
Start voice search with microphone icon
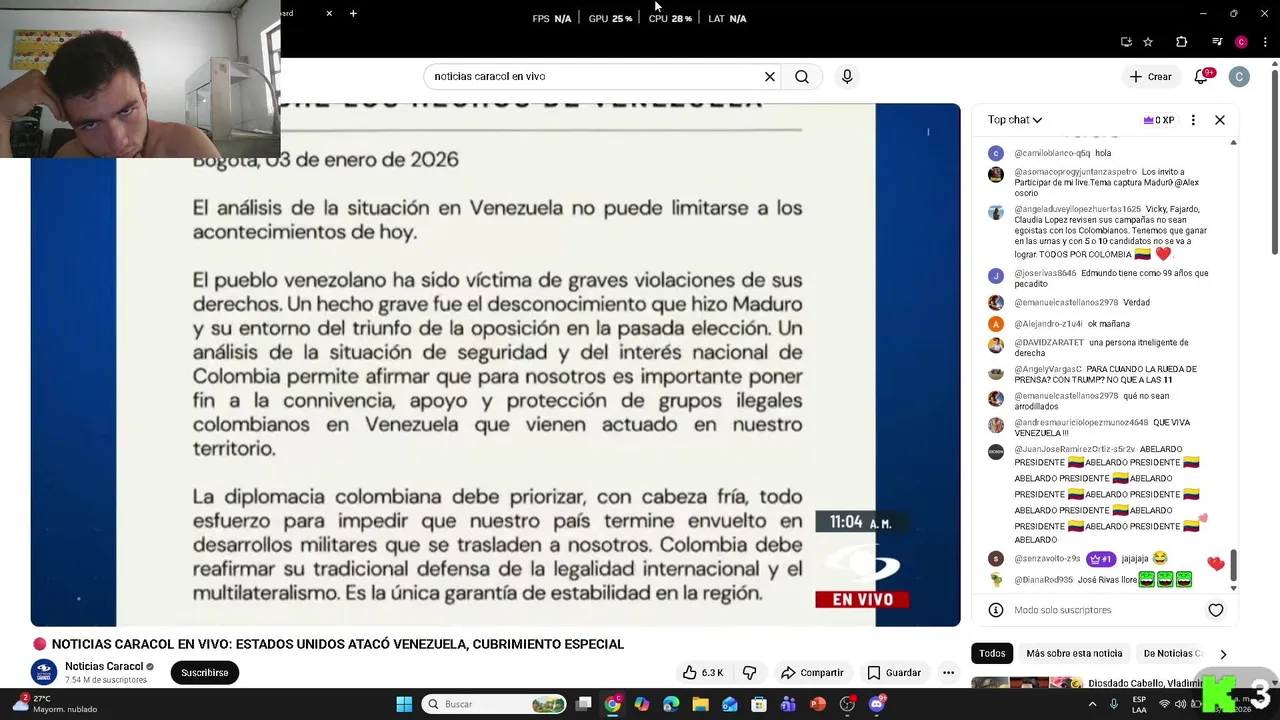(847, 76)
